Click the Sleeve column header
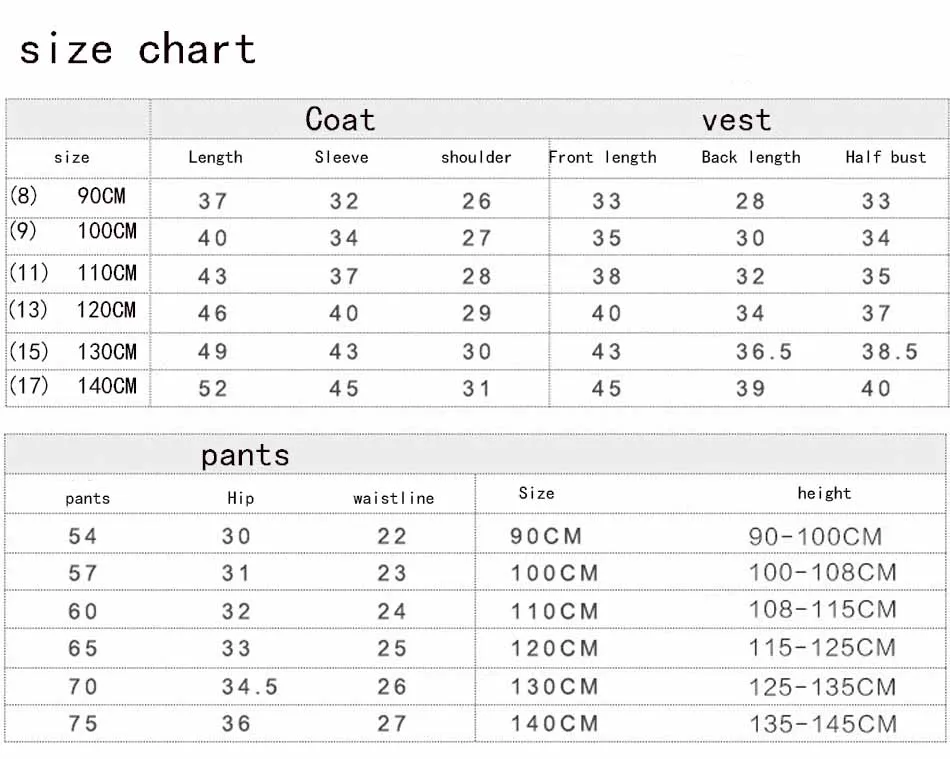This screenshot has width=950, height=759. pos(341,157)
